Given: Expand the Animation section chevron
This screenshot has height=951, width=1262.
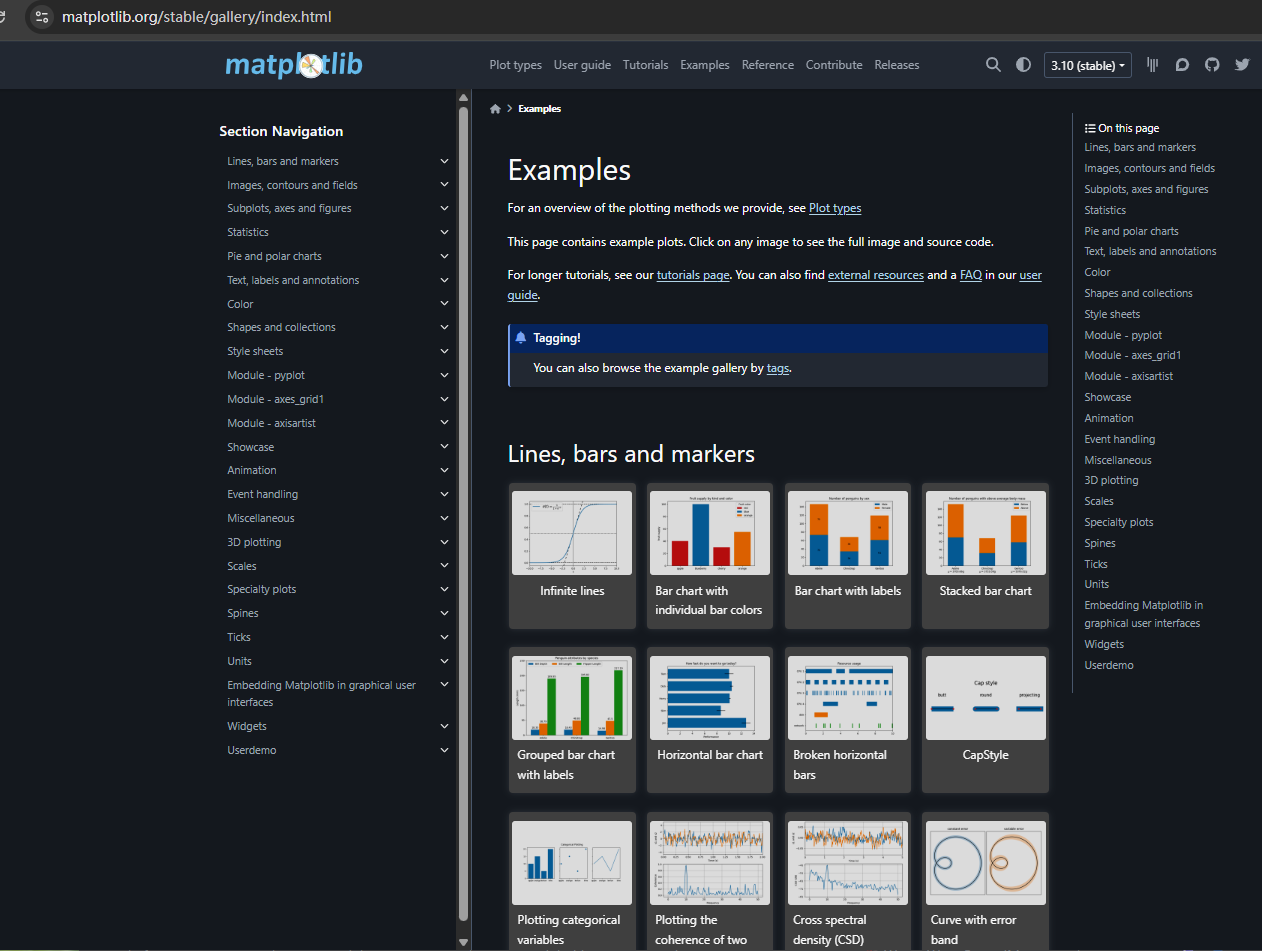Looking at the screenshot, I should pos(444,470).
